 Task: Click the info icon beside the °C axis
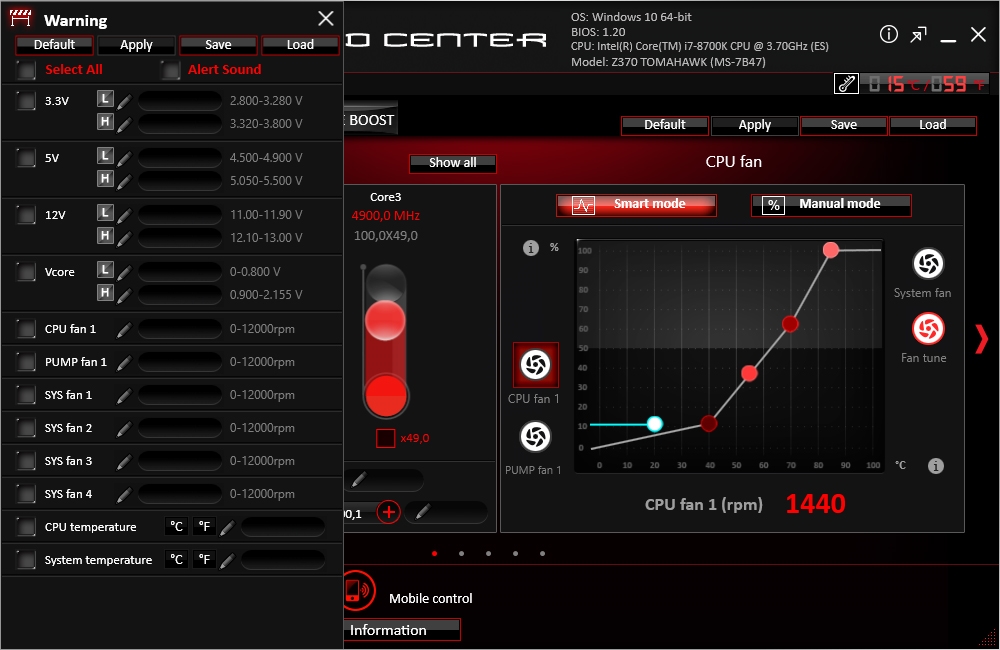tap(936, 466)
